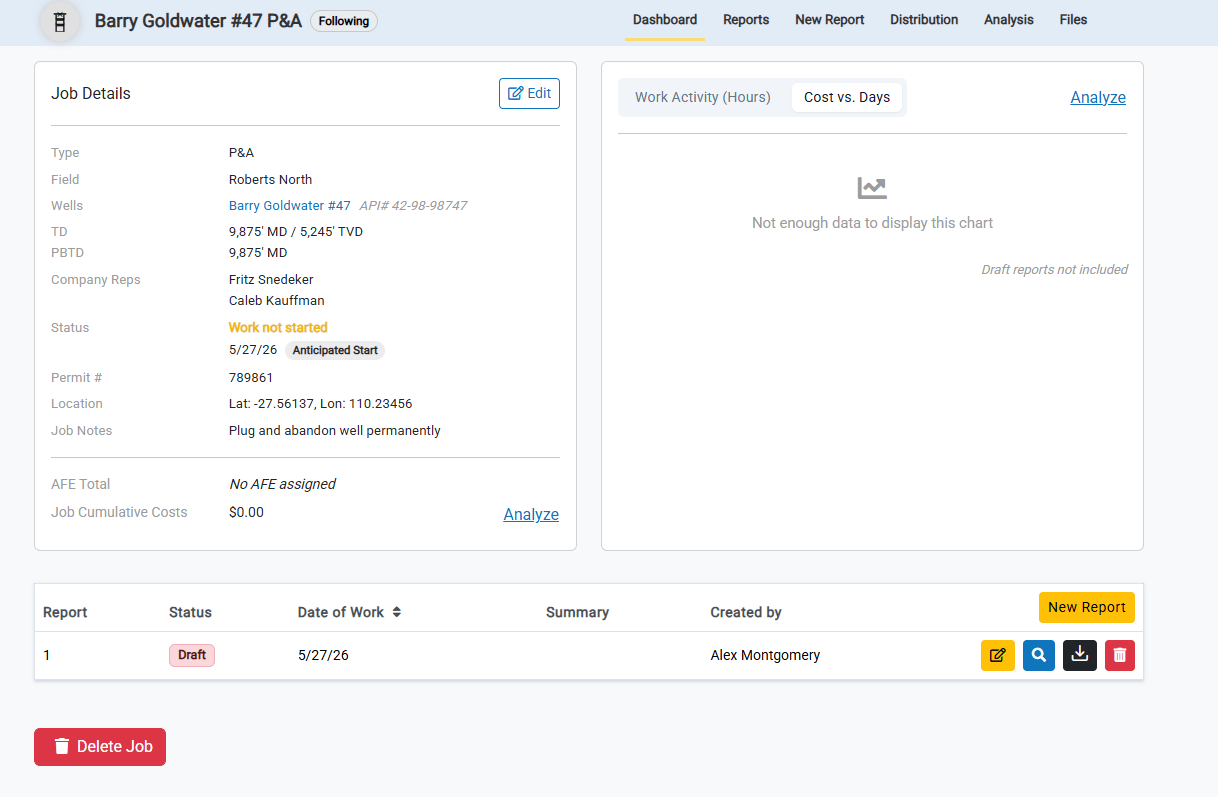Image resolution: width=1218 pixels, height=797 pixels.
Task: Switch chart to Cost vs. Days
Action: (847, 97)
